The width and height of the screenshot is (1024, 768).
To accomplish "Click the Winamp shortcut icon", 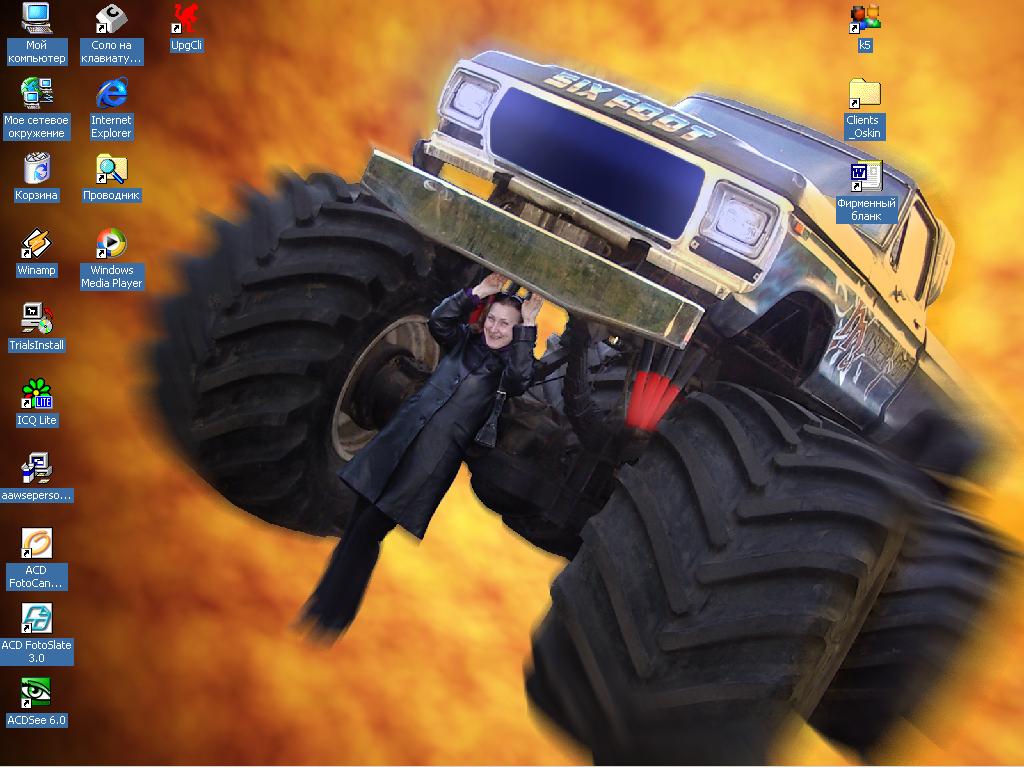I will [x=36, y=243].
